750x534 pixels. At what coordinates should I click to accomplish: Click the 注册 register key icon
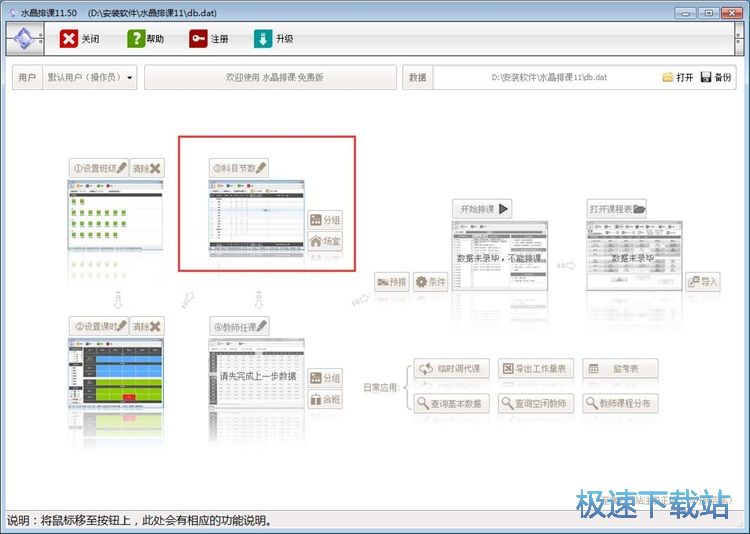[x=198, y=39]
